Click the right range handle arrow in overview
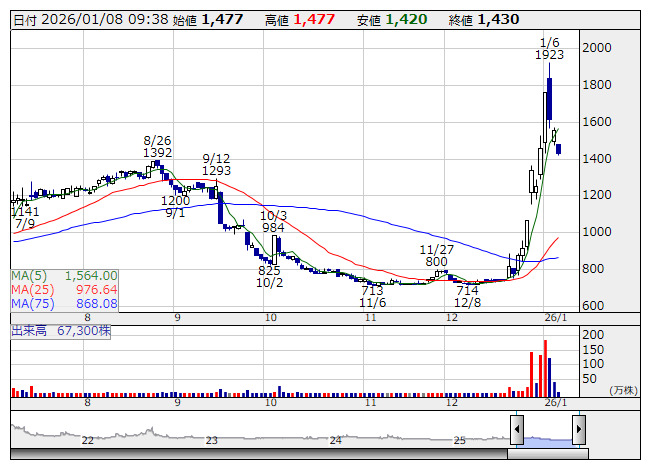Screen dimensions: 653x470 click(x=578, y=430)
